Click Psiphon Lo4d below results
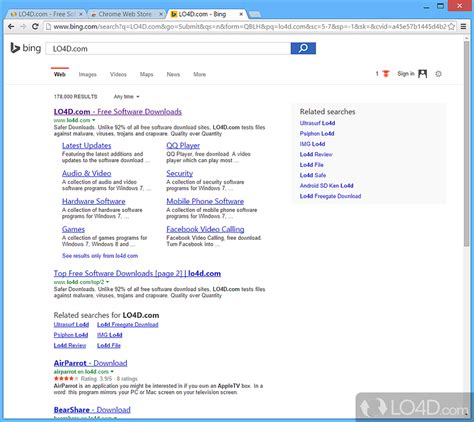Viewport: 474px width, 422px height. tap(71, 335)
